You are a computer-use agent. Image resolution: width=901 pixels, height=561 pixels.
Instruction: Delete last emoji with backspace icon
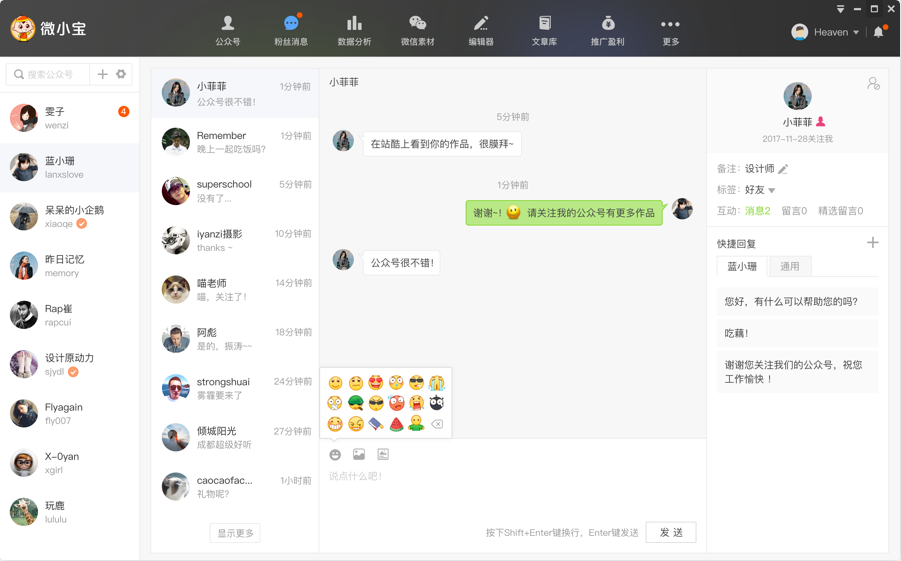pyautogui.click(x=437, y=424)
